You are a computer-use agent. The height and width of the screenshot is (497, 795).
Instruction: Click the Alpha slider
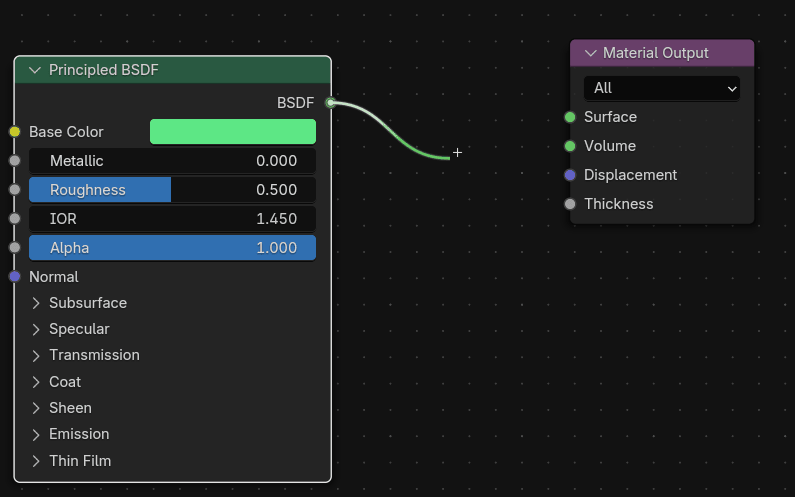172,248
